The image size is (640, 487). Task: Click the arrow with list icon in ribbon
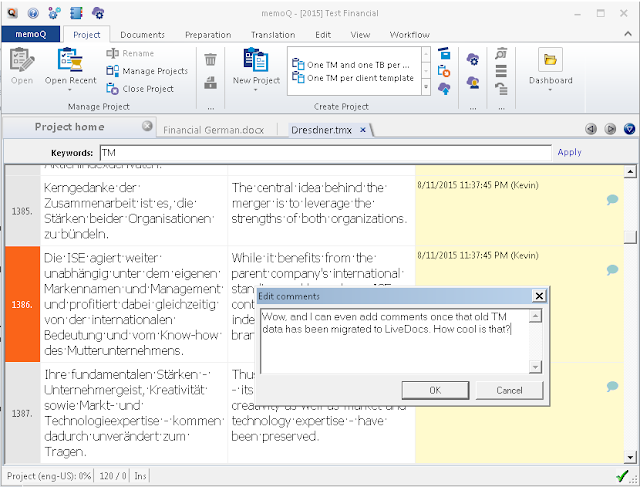pos(501,89)
